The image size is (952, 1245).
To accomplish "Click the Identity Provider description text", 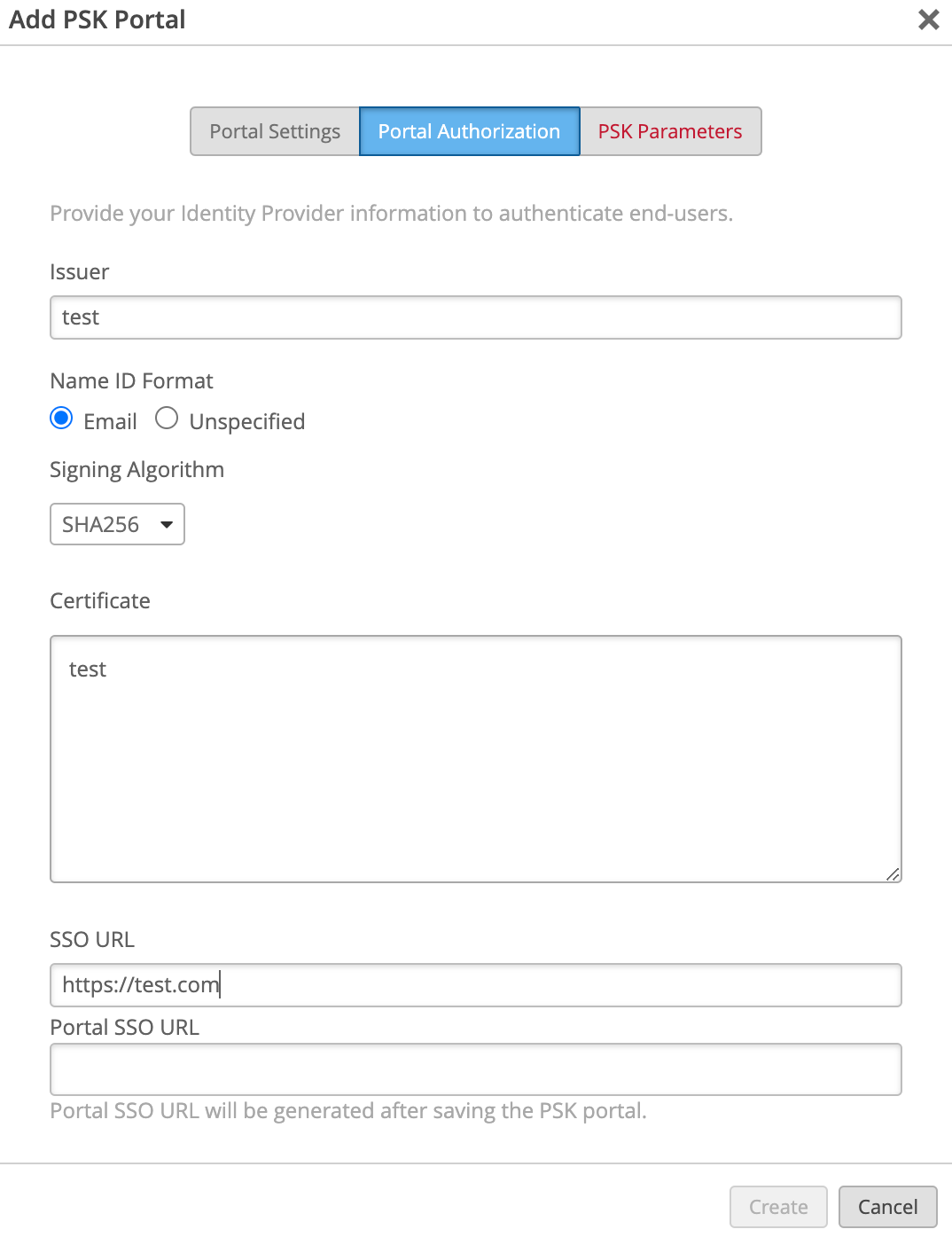I will (391, 214).
